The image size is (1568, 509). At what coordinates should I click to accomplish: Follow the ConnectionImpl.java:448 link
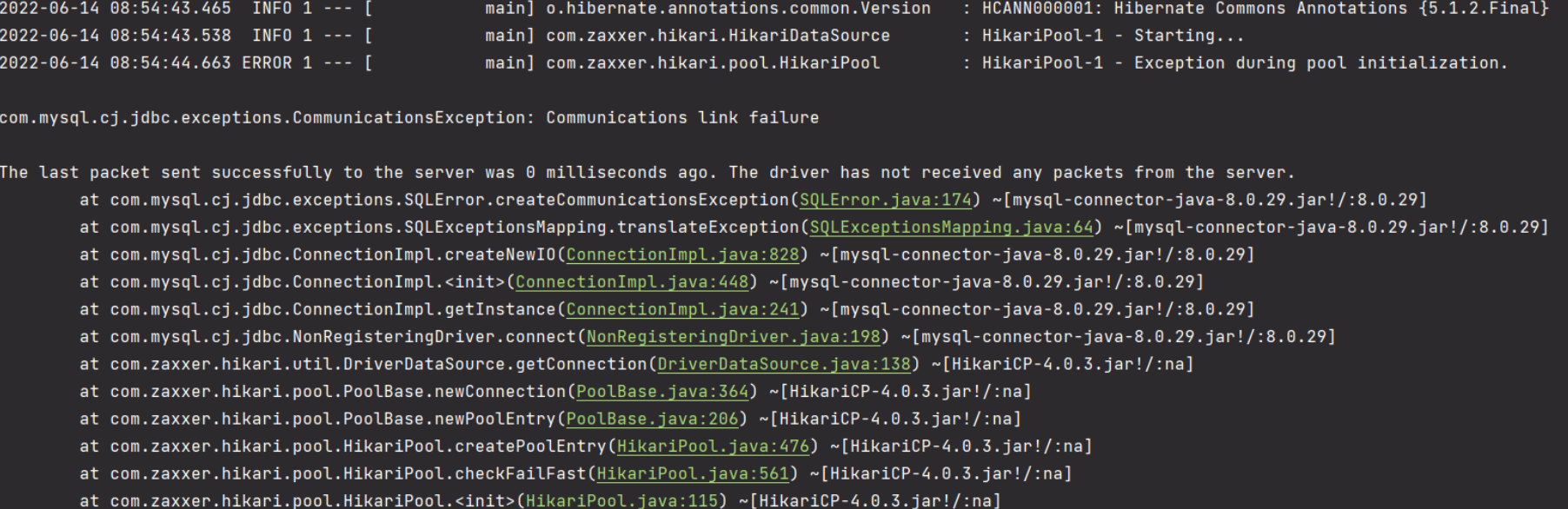[x=632, y=281]
